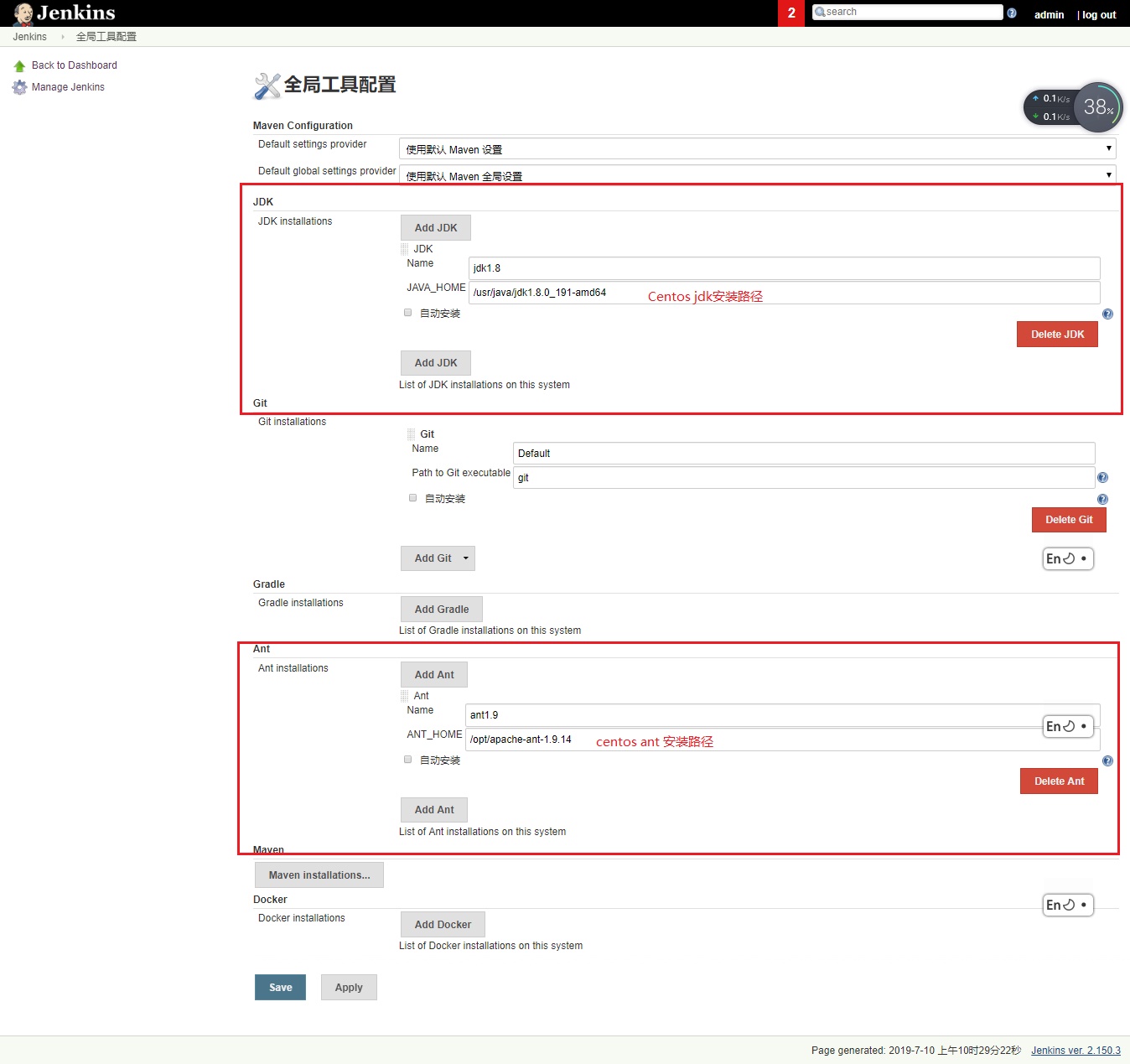The image size is (1130, 1064).
Task: Enable 自动安装 checkbox for Git
Action: [x=413, y=498]
